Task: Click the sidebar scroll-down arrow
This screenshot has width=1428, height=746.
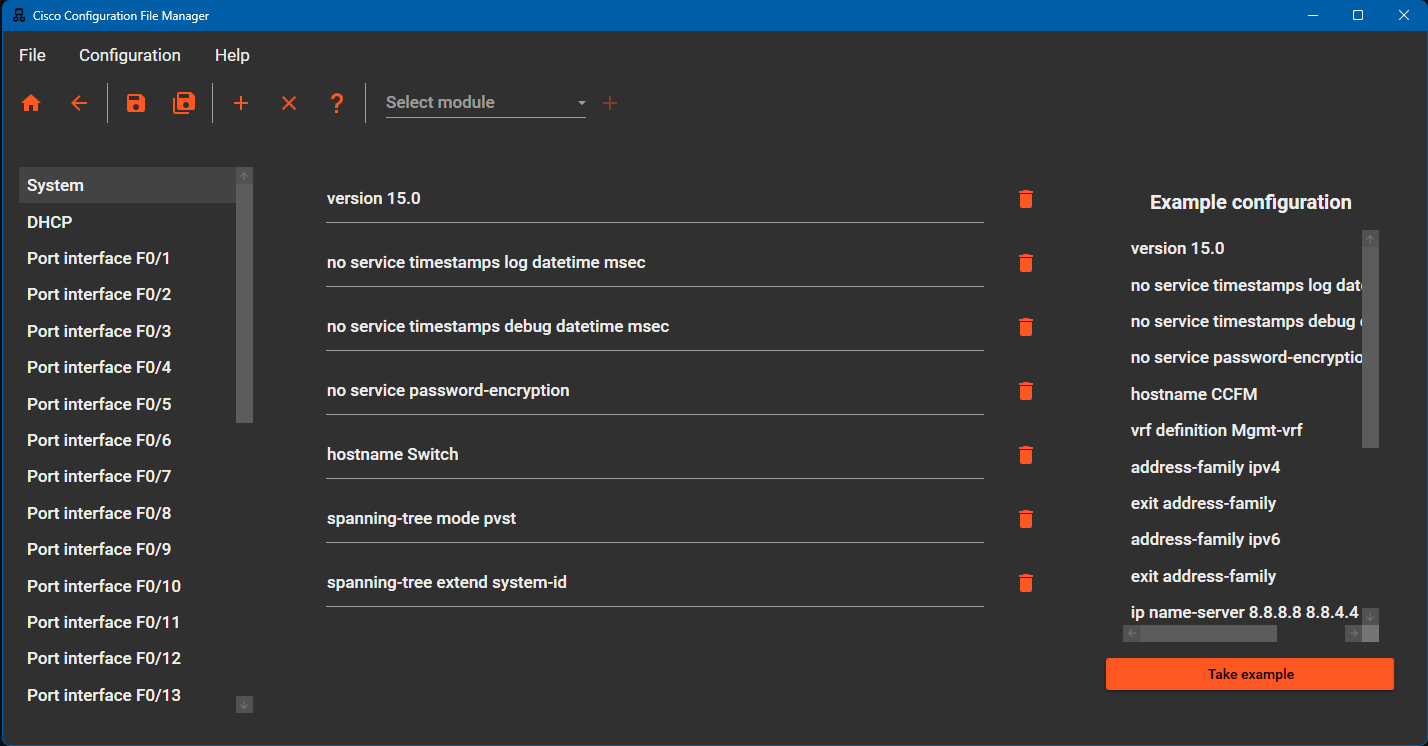Action: 243,704
